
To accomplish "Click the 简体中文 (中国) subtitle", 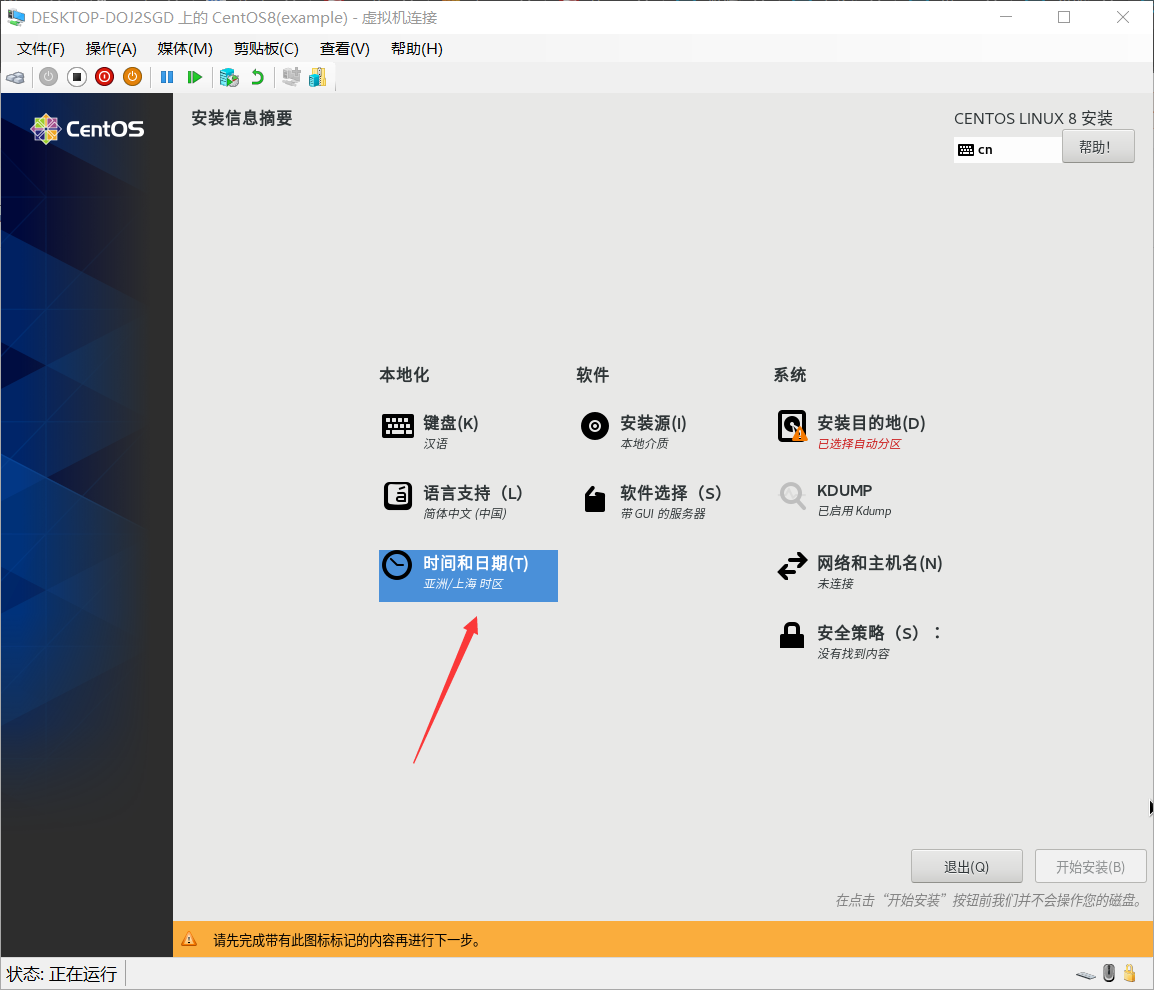I will [x=464, y=514].
